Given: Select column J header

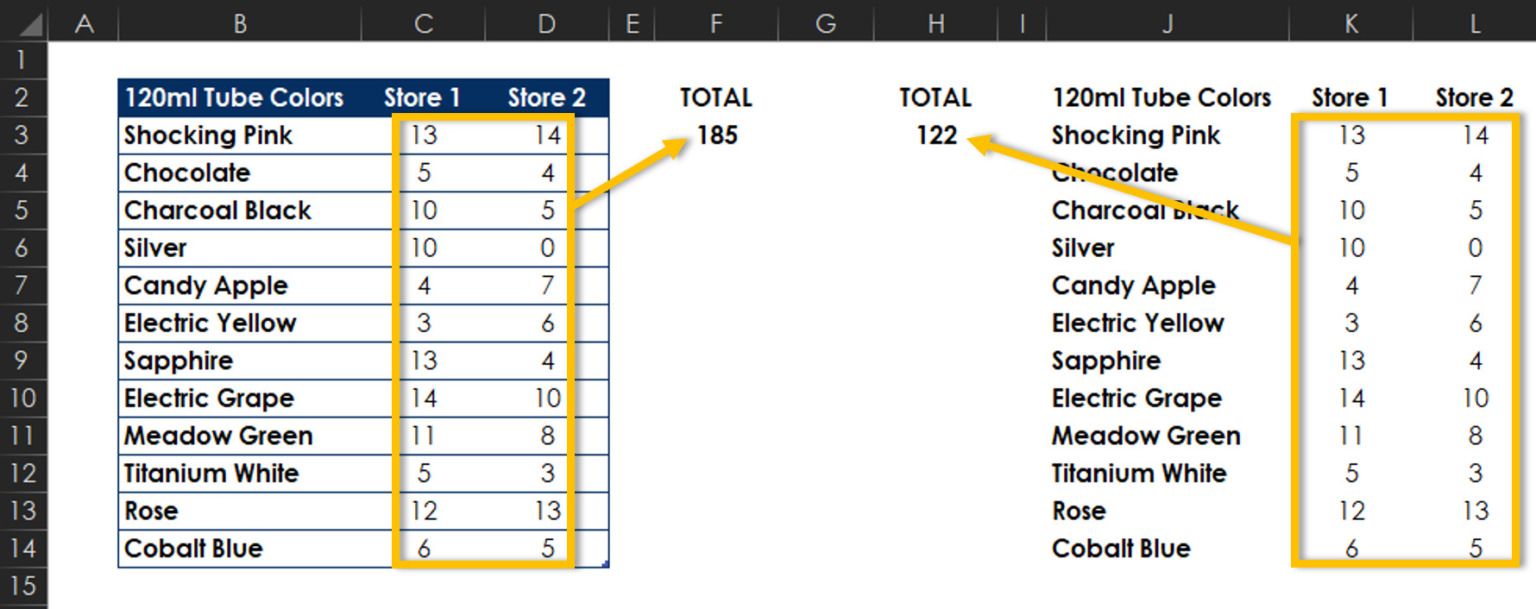Looking at the screenshot, I should (x=1166, y=20).
